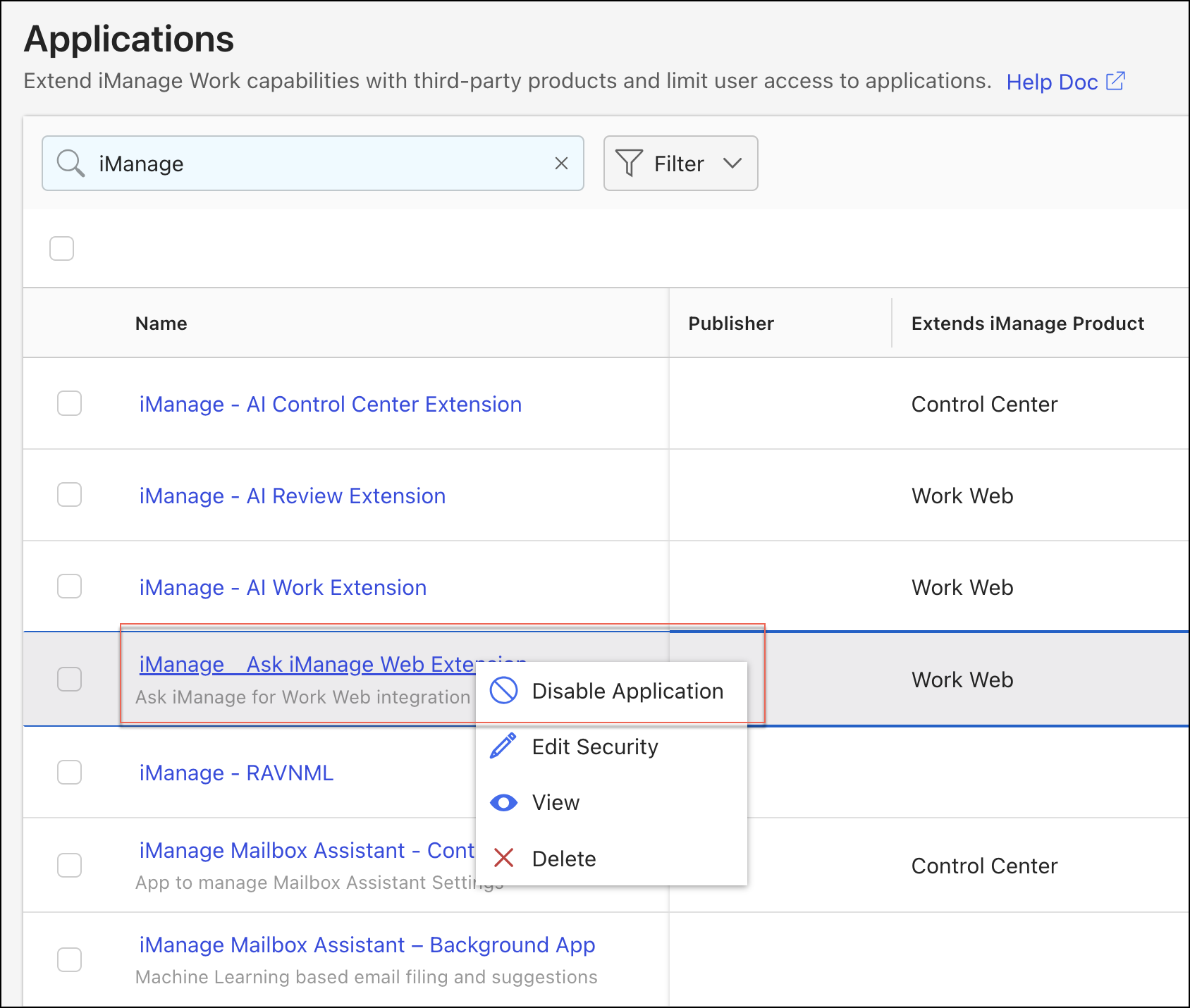Click into the iManage search field
Image resolution: width=1190 pixels, height=1008 pixels.
(317, 164)
